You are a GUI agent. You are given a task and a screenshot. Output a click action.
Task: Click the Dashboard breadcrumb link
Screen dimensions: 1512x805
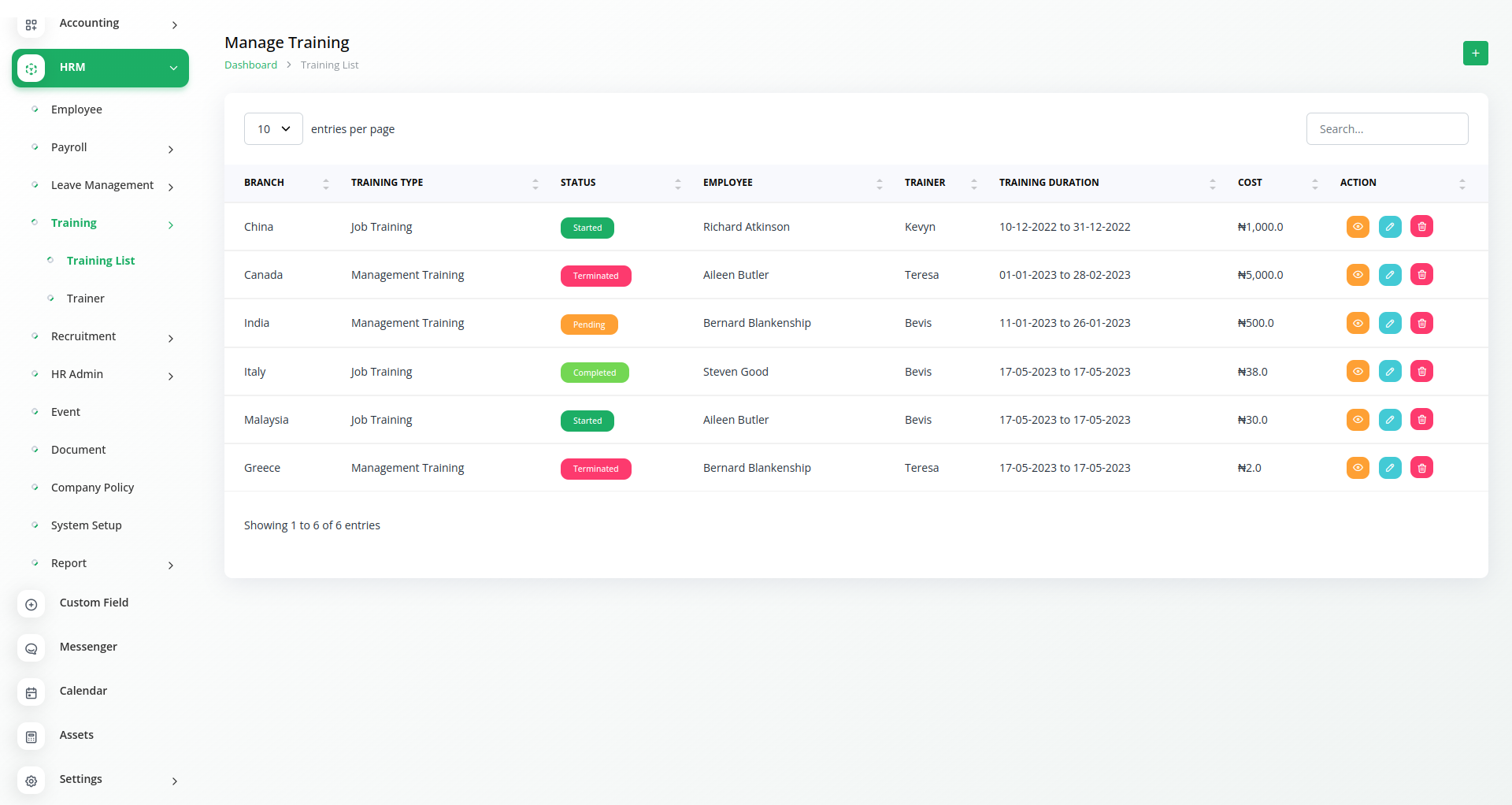pyautogui.click(x=250, y=65)
